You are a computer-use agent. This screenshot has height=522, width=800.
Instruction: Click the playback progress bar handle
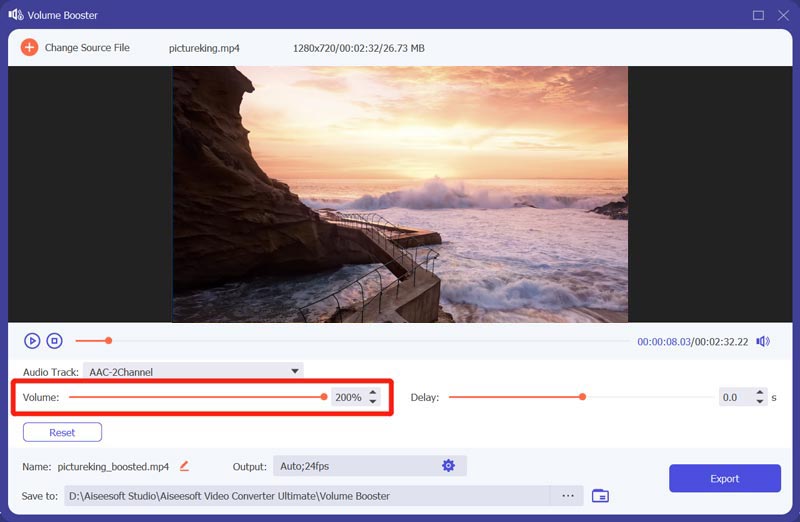[108, 341]
